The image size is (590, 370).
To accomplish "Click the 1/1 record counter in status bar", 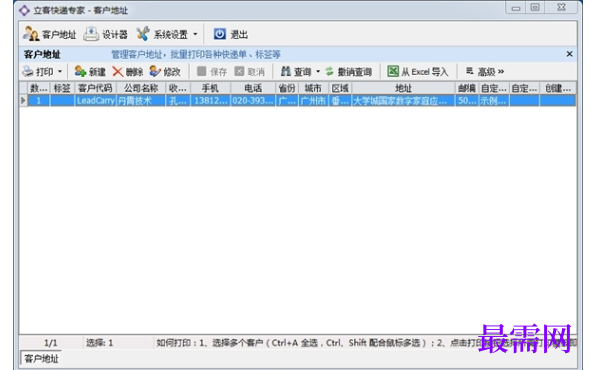I will pos(51,343).
